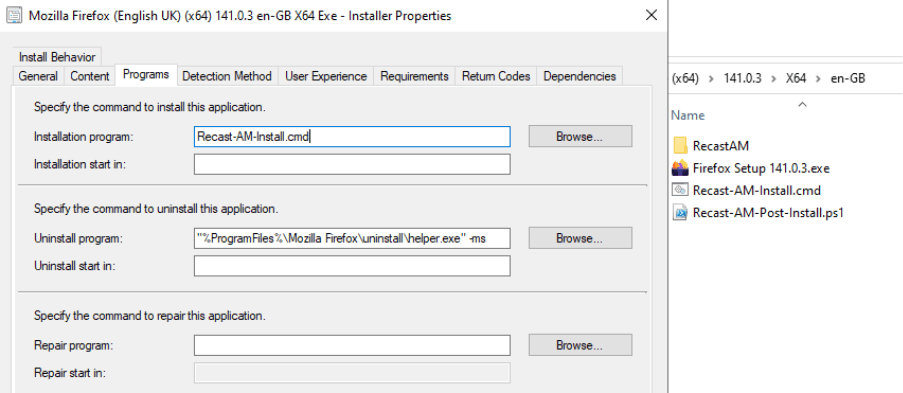This screenshot has width=903, height=393.
Task: Select the Recast-AM-Install.cmd file name
Action: pos(757,191)
